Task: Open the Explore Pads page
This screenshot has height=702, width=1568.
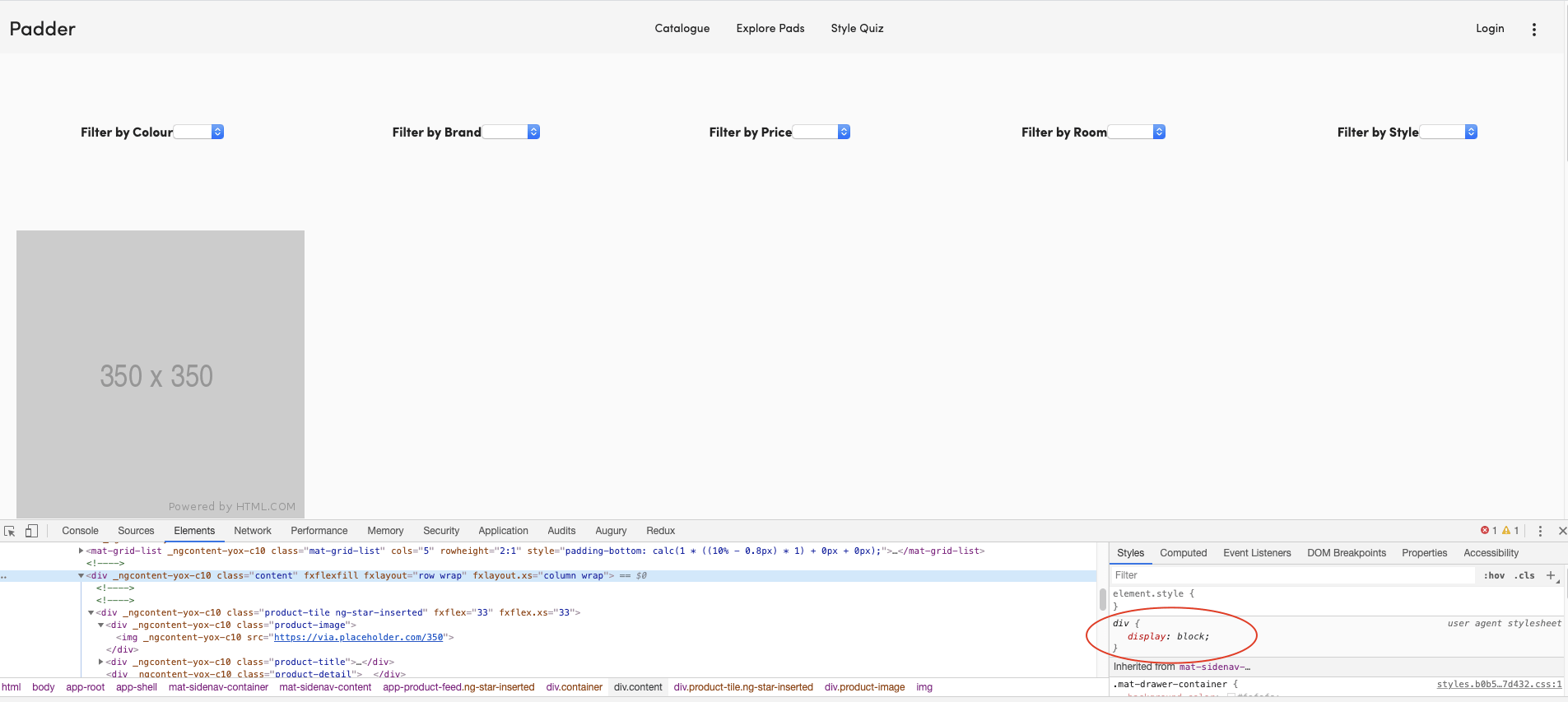Action: [770, 28]
